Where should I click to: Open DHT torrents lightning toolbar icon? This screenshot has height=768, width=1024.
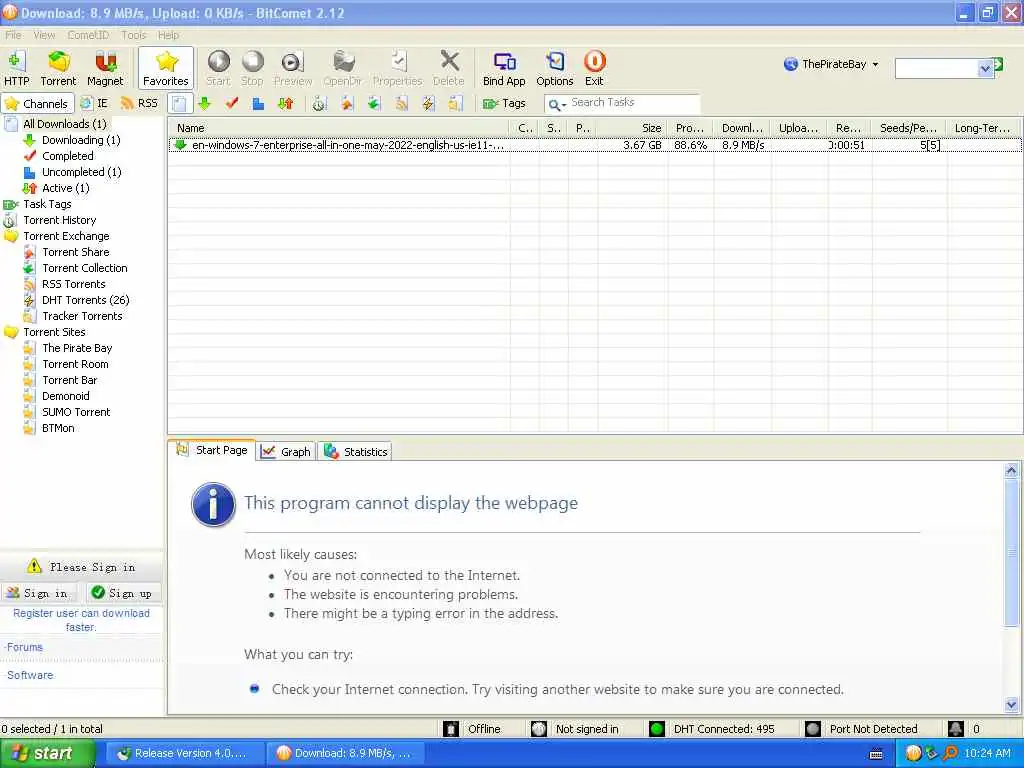(x=428, y=103)
